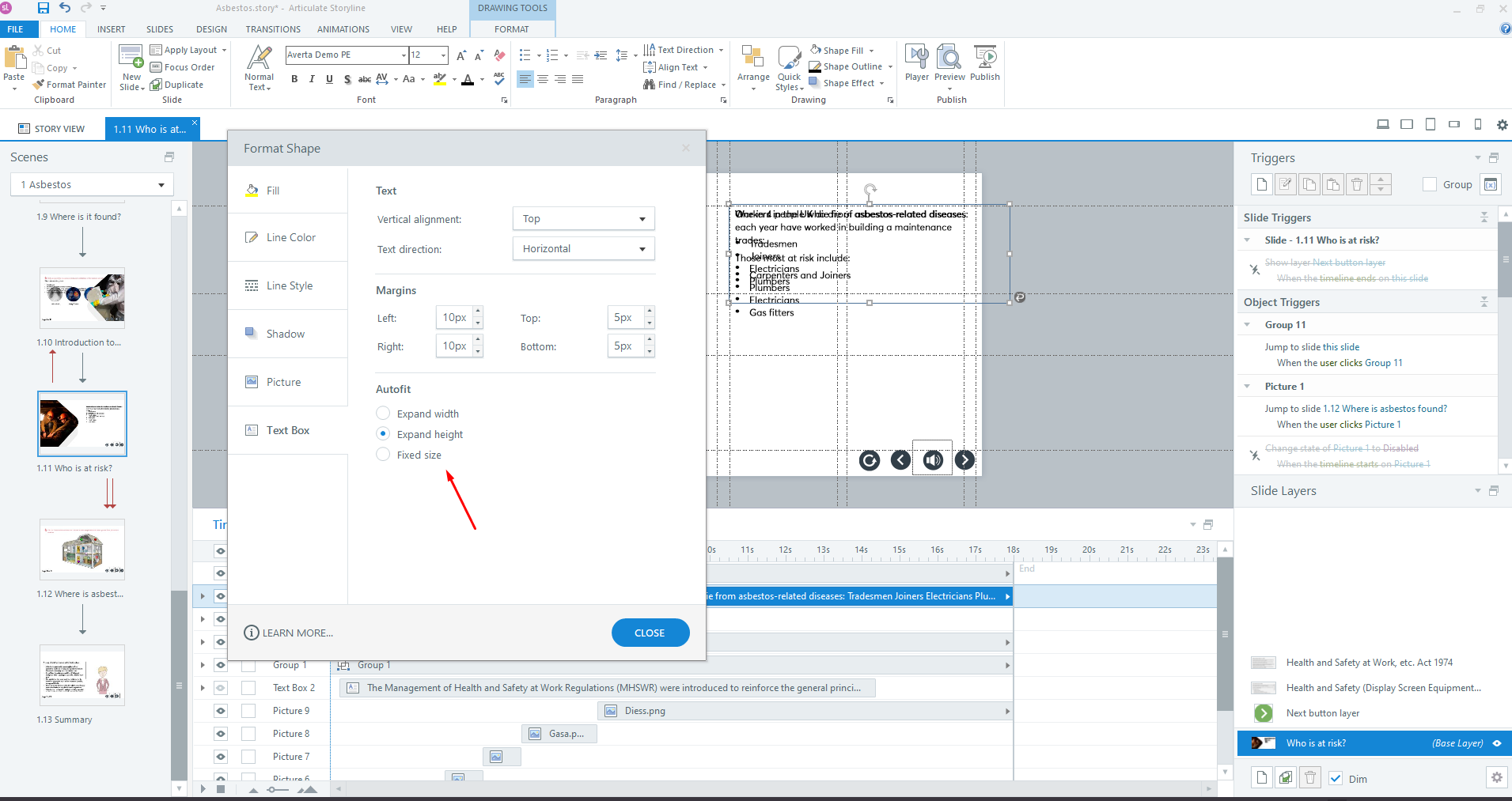Click the audio speaker button on the slide

(933, 460)
